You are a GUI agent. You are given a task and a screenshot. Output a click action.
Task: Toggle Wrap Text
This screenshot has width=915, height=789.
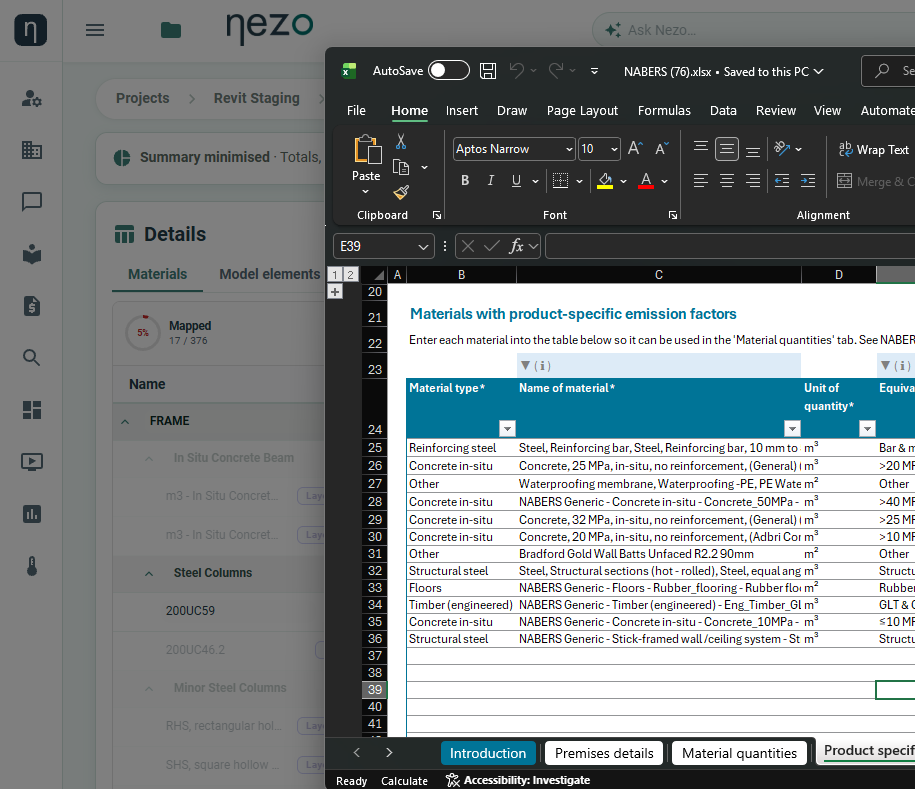pos(874,149)
